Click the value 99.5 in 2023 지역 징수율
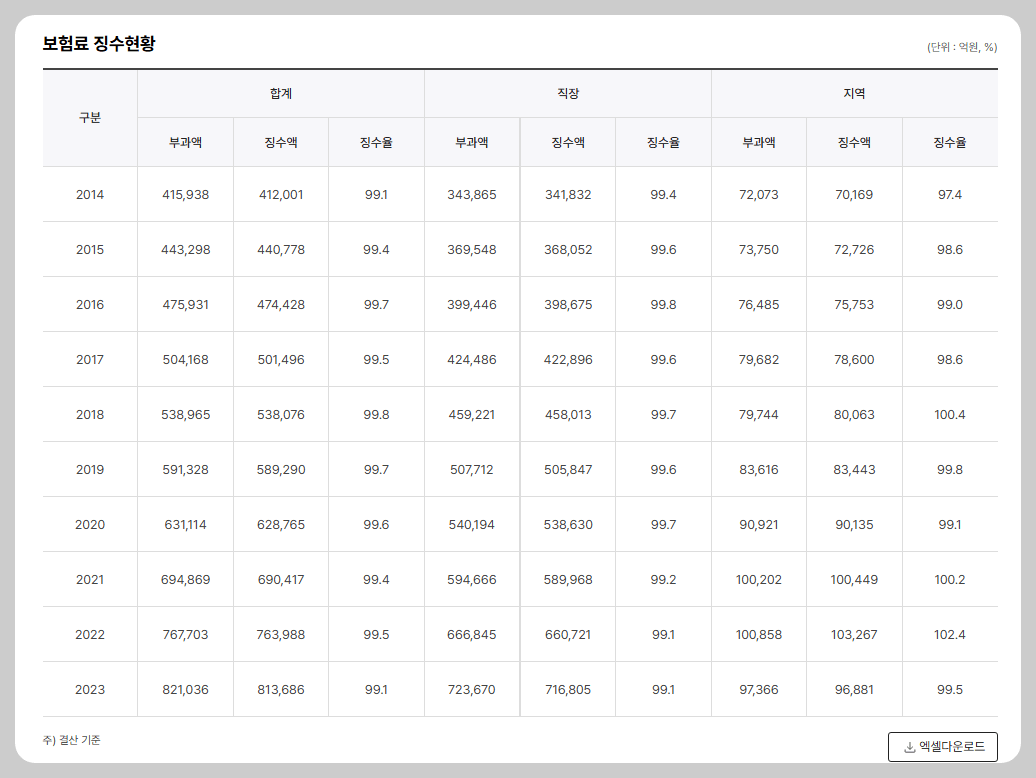This screenshot has height=778, width=1036. (x=949, y=690)
